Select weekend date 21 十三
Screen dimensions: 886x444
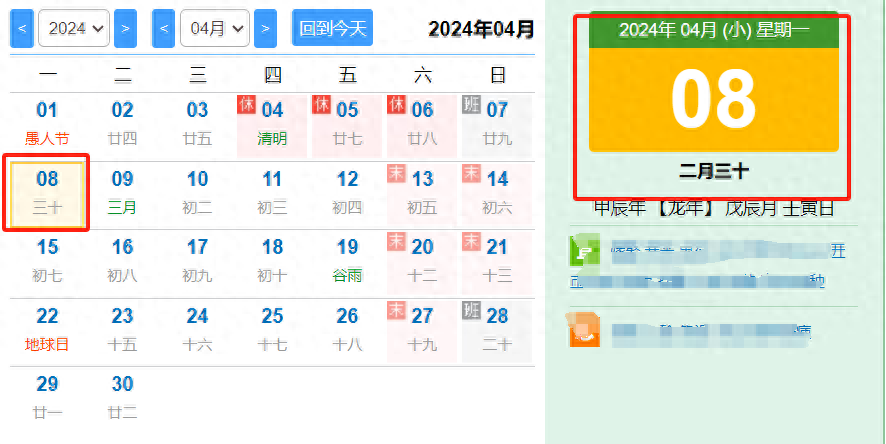[x=497, y=262]
